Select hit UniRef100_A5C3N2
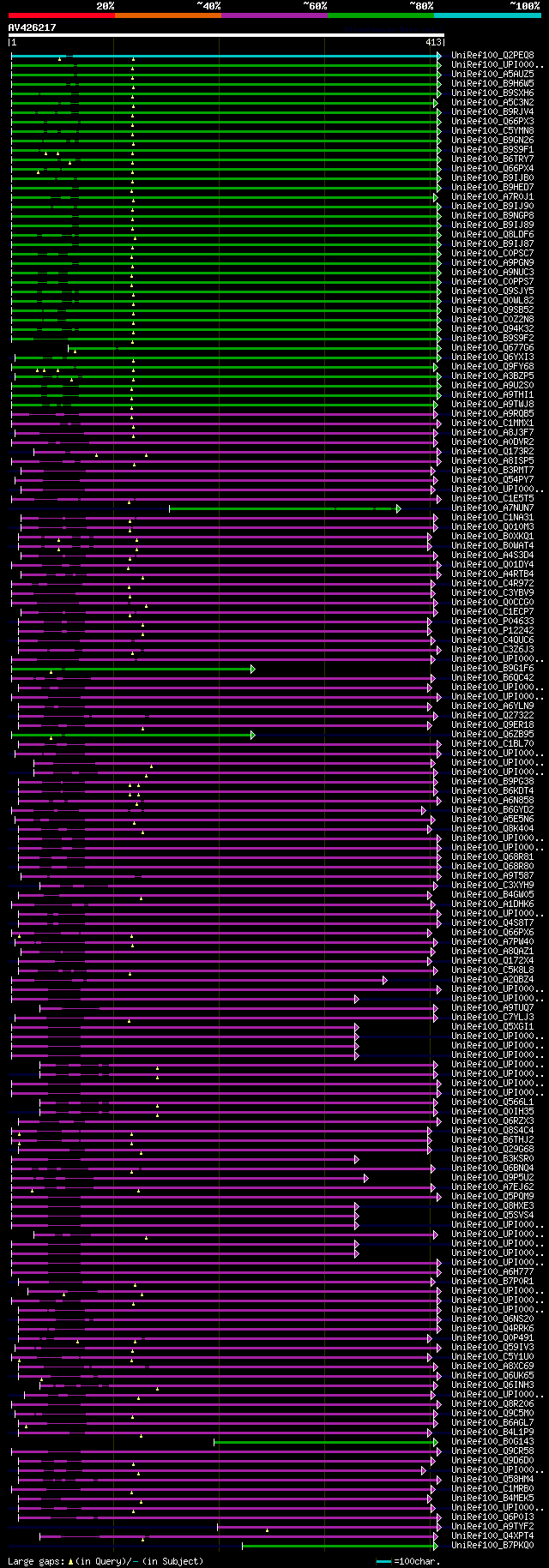 click(x=492, y=102)
